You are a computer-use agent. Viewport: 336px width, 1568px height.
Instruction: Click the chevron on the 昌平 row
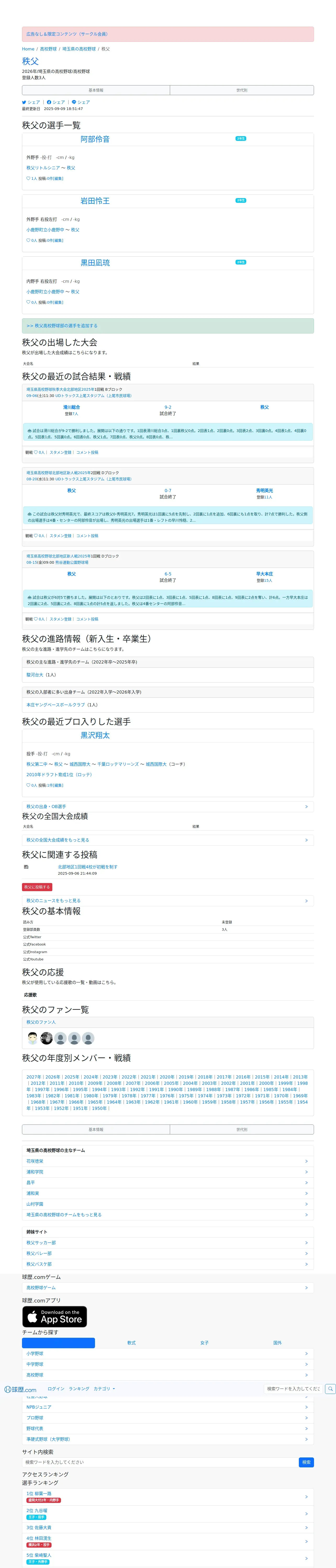click(x=306, y=1183)
